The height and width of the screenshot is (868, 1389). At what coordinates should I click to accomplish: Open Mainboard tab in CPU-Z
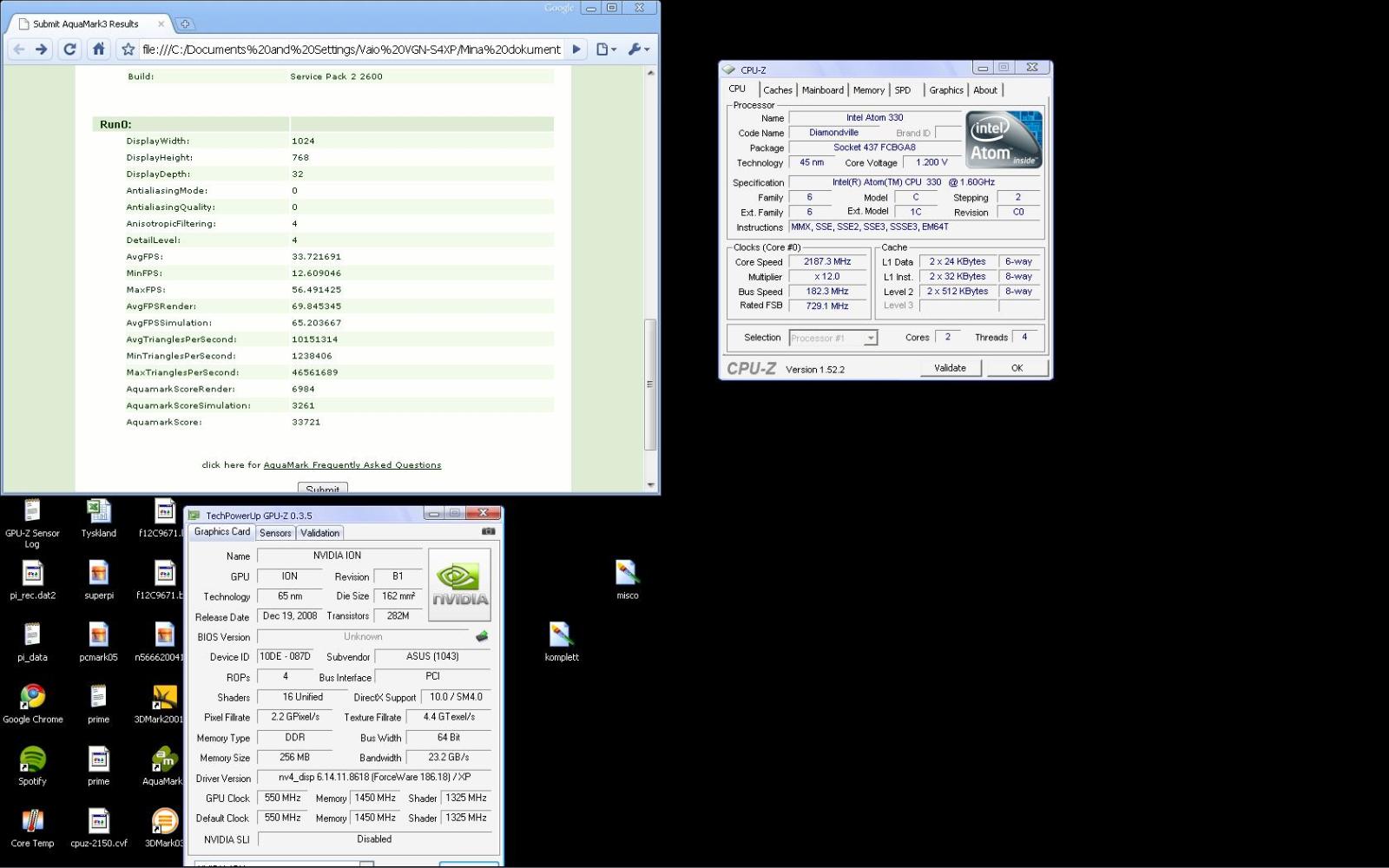823,90
